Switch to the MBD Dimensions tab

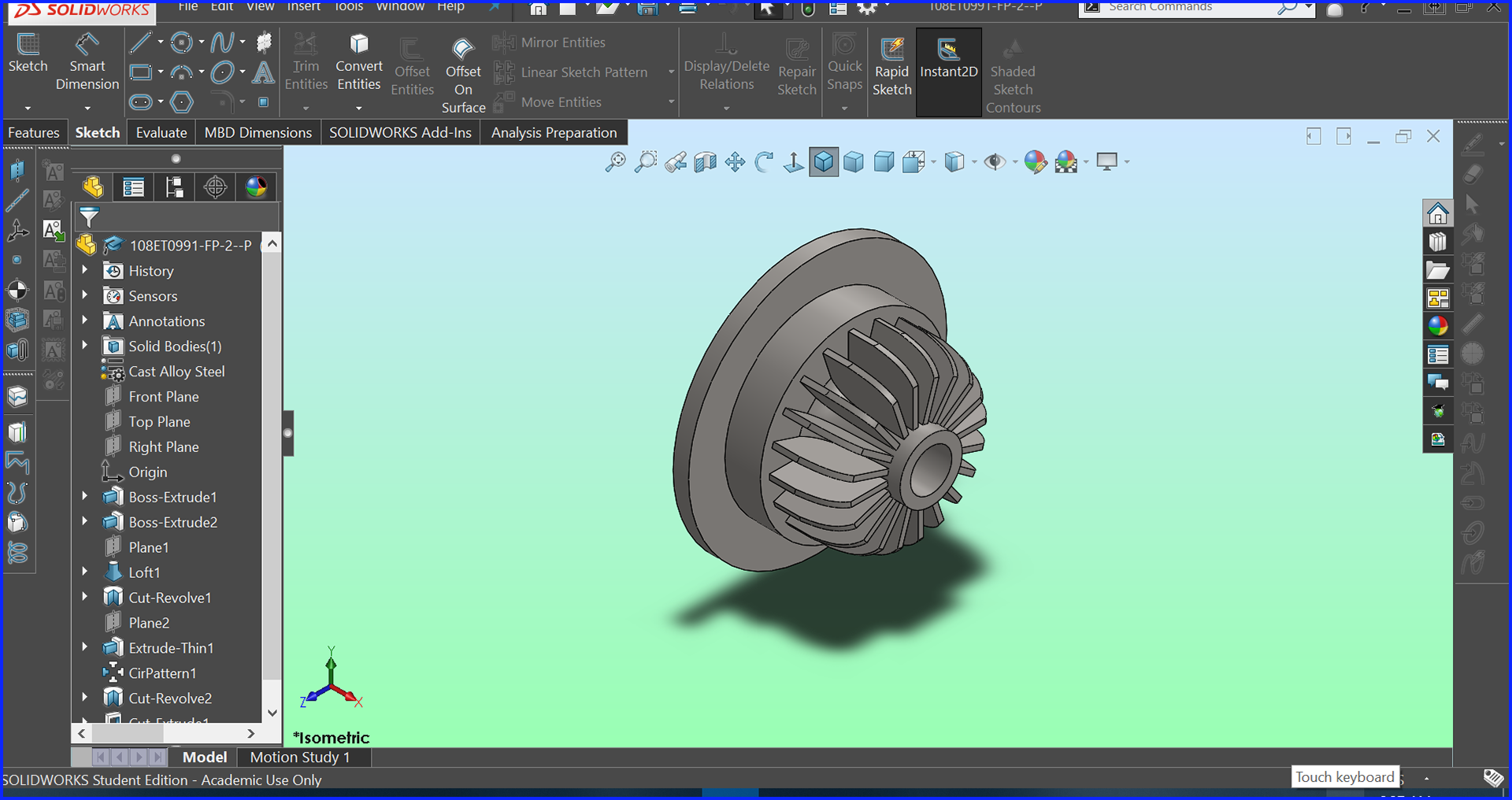pyautogui.click(x=258, y=132)
